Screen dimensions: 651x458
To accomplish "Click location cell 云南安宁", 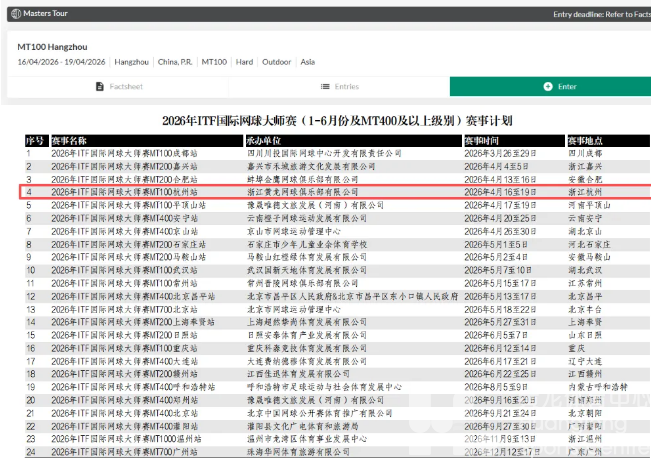I will (585, 218).
